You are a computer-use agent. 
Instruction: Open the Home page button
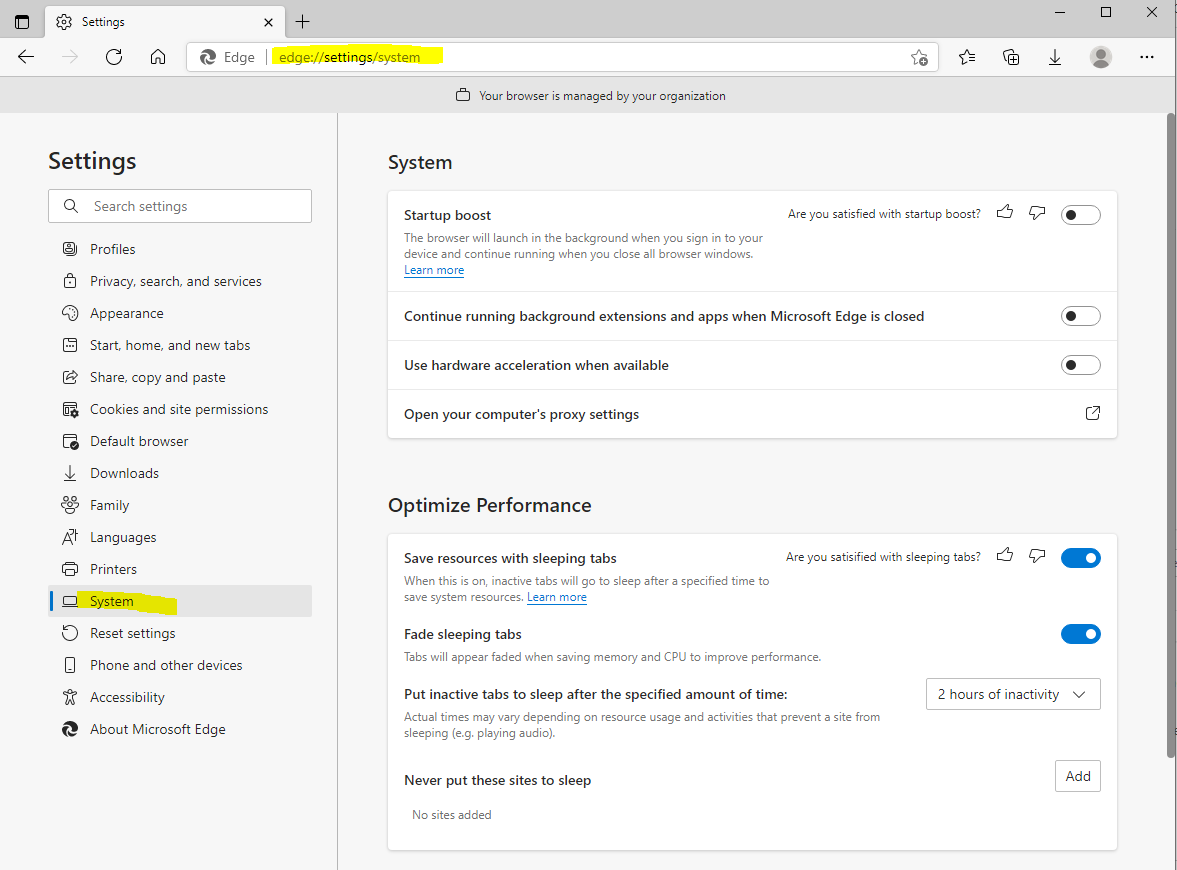pyautogui.click(x=158, y=57)
